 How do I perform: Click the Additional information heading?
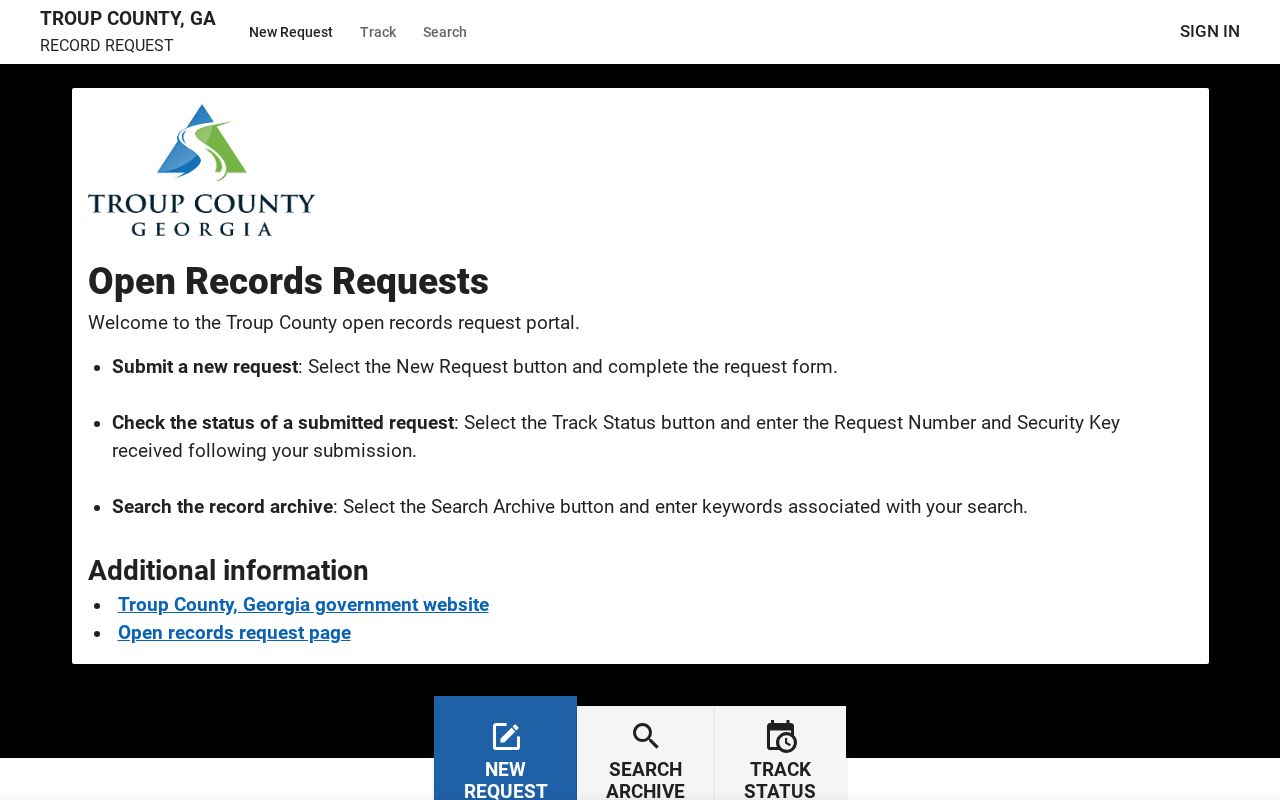pyautogui.click(x=228, y=570)
